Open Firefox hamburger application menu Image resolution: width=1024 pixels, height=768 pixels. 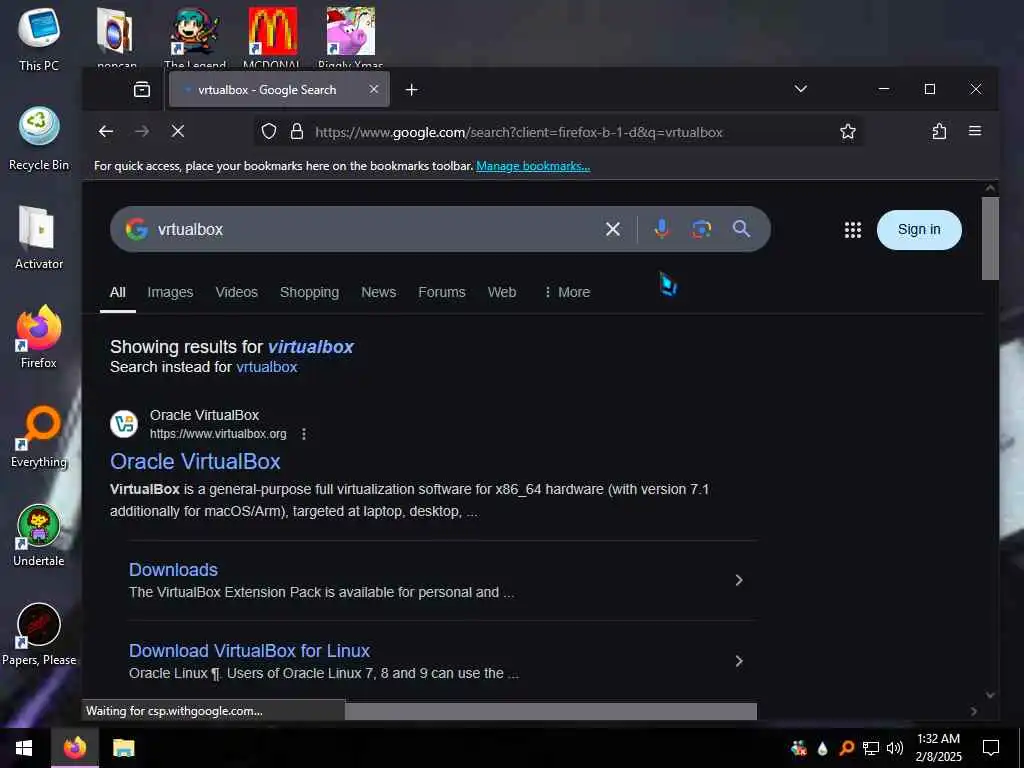pyautogui.click(x=975, y=131)
